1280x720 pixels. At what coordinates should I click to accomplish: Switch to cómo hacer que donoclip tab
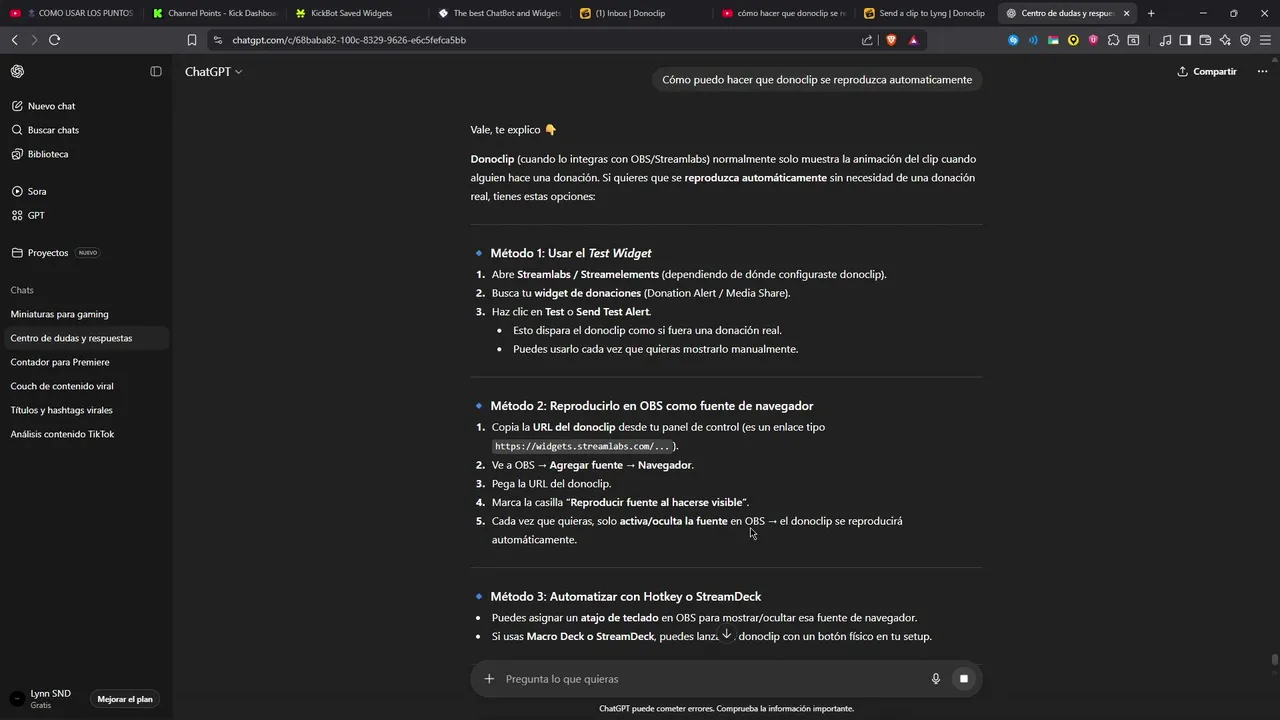785,13
